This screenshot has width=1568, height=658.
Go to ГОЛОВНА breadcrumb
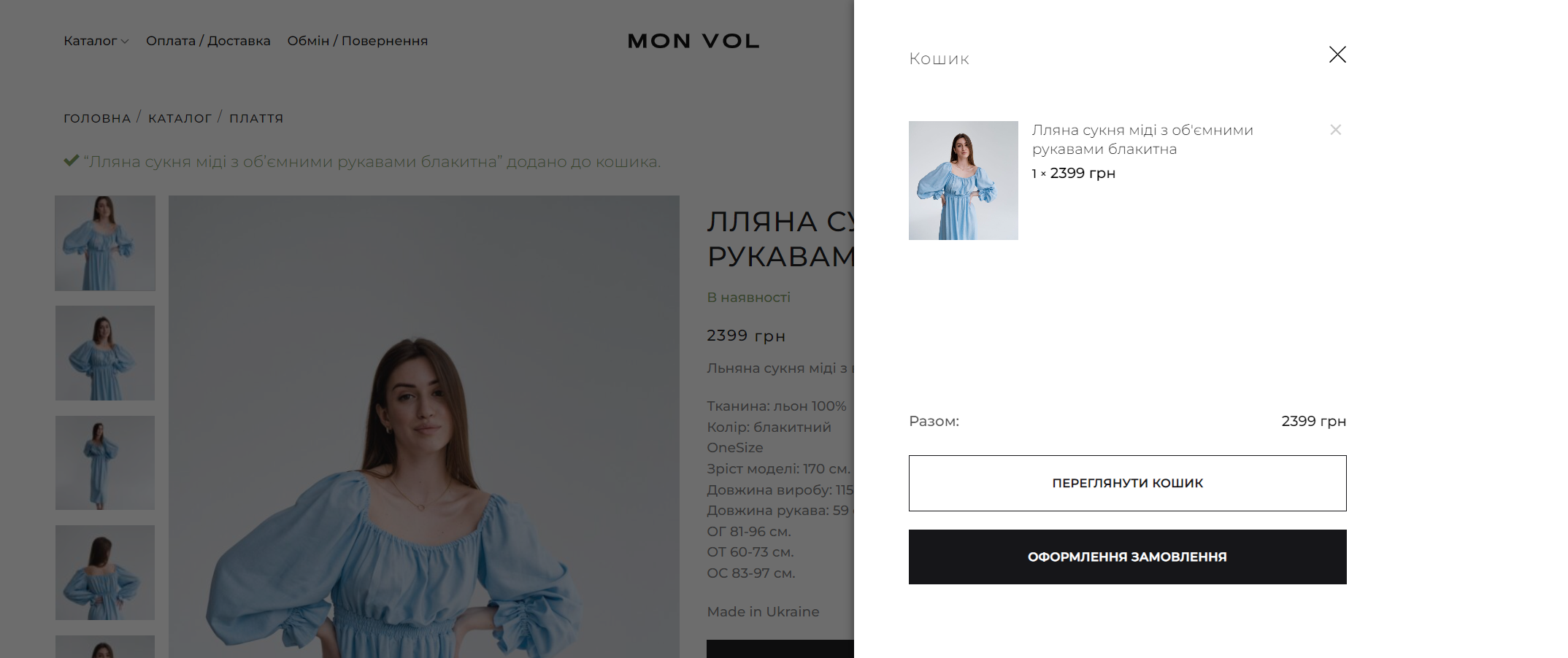(x=97, y=118)
